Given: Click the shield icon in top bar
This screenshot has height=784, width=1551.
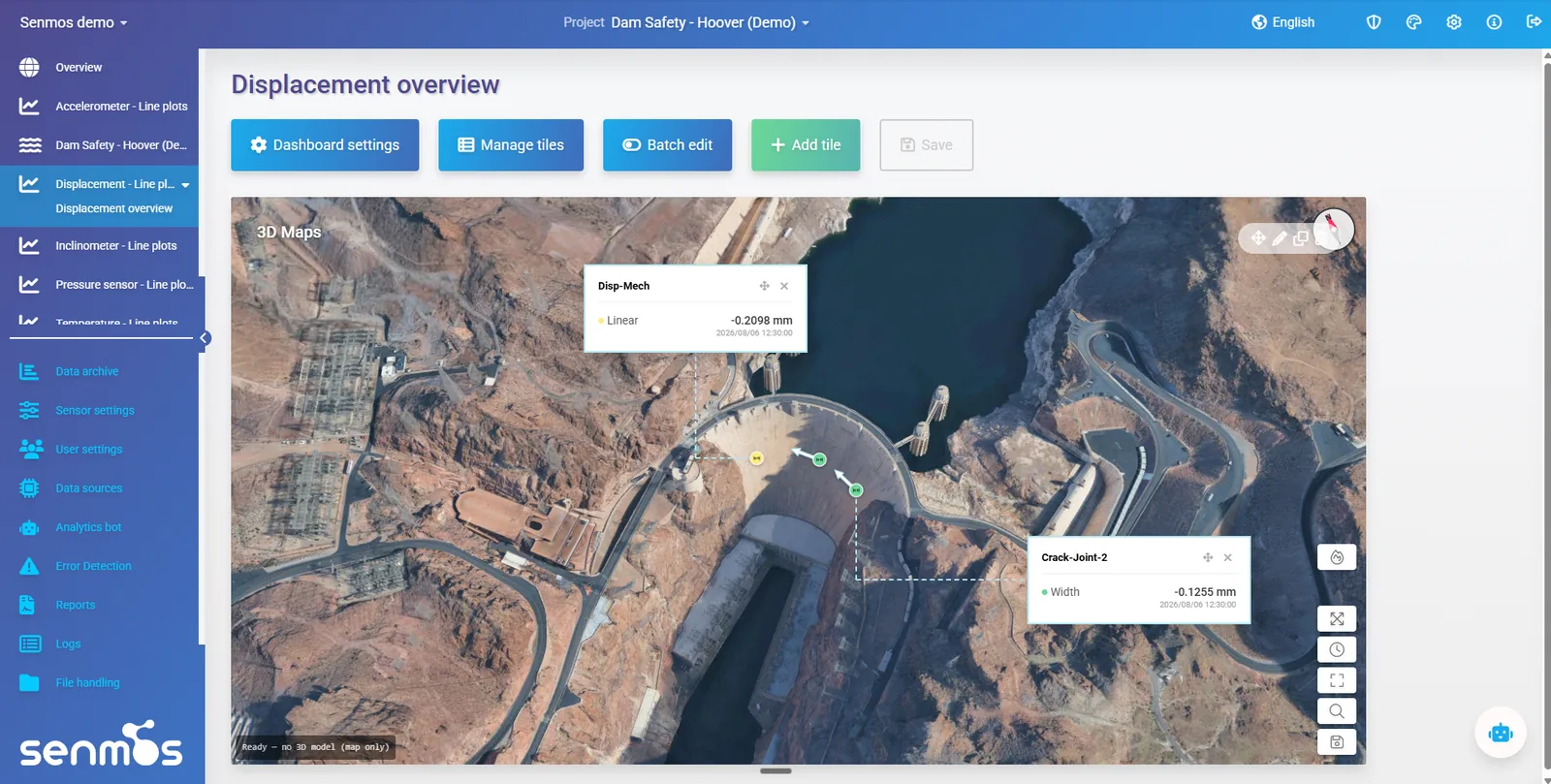Looking at the screenshot, I should 1374,22.
